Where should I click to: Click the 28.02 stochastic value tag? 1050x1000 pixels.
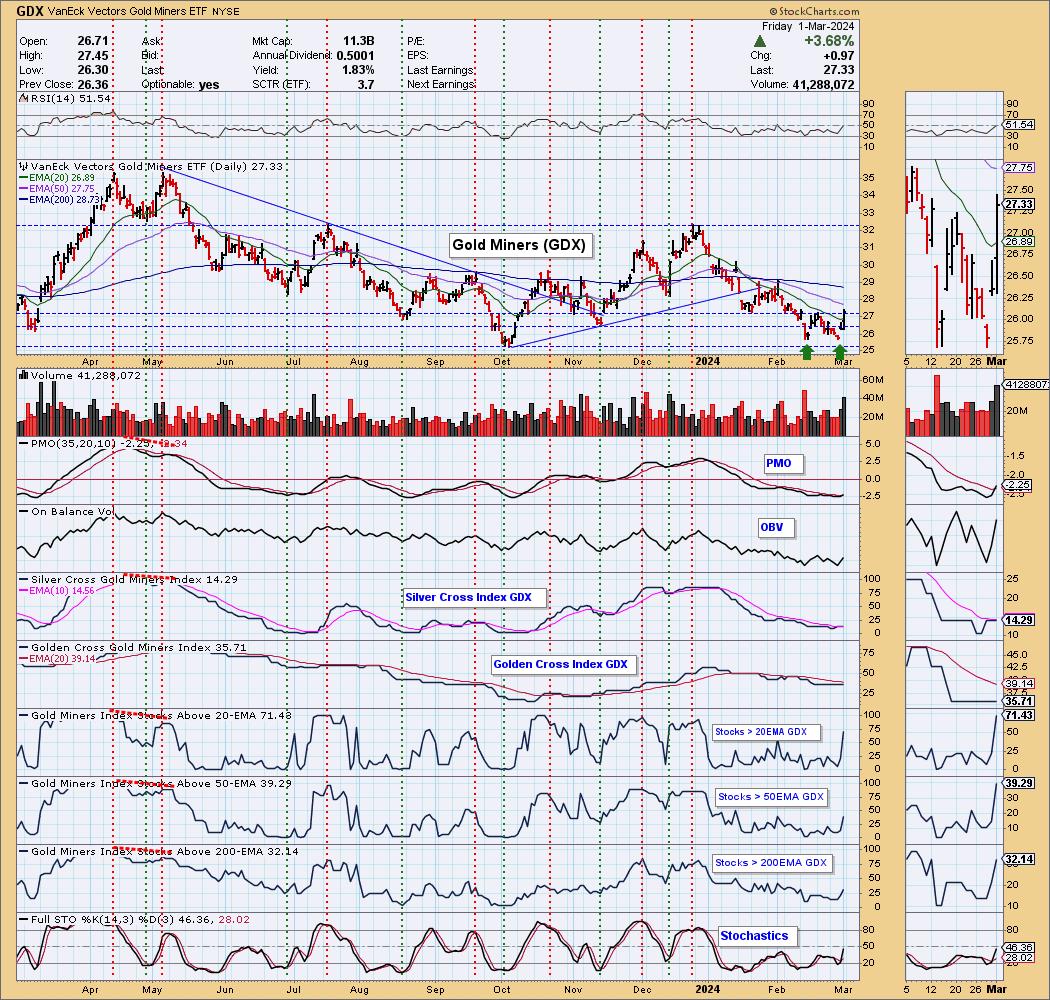click(1019, 958)
